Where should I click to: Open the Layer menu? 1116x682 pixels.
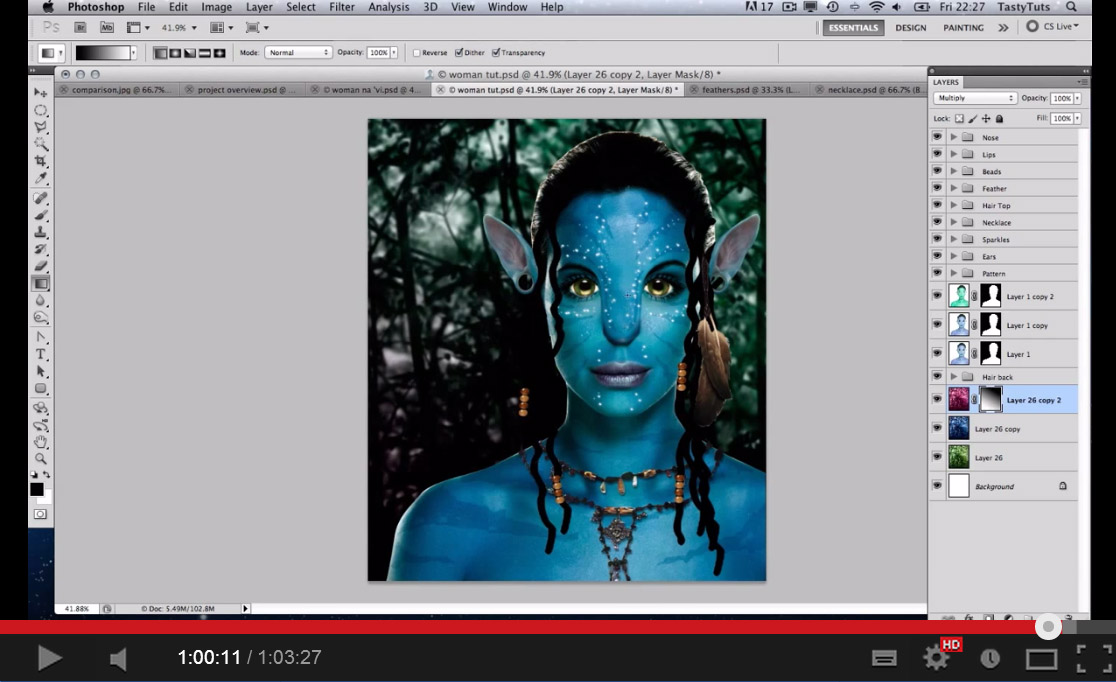(x=259, y=7)
